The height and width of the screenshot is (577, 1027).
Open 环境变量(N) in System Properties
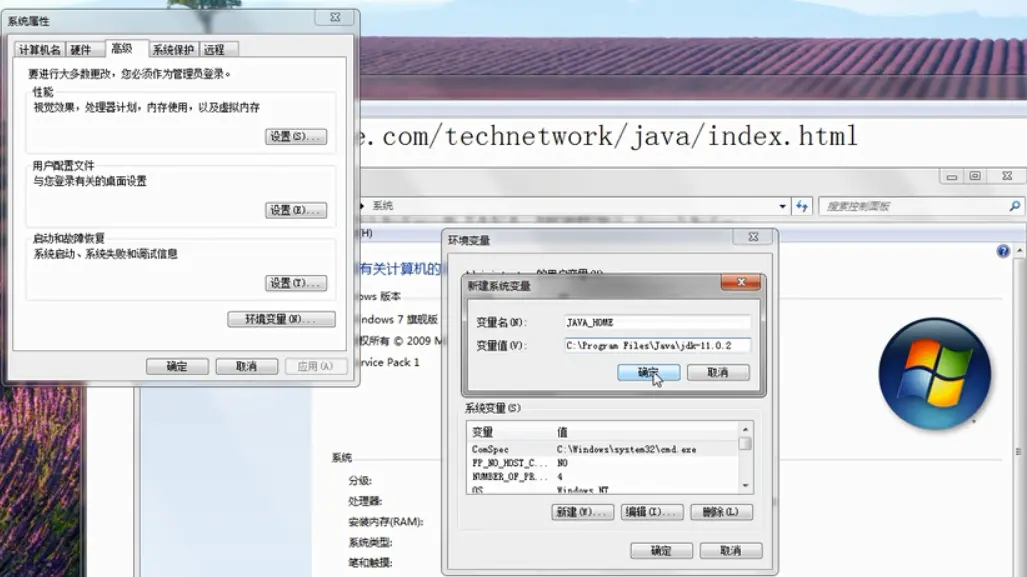point(281,319)
